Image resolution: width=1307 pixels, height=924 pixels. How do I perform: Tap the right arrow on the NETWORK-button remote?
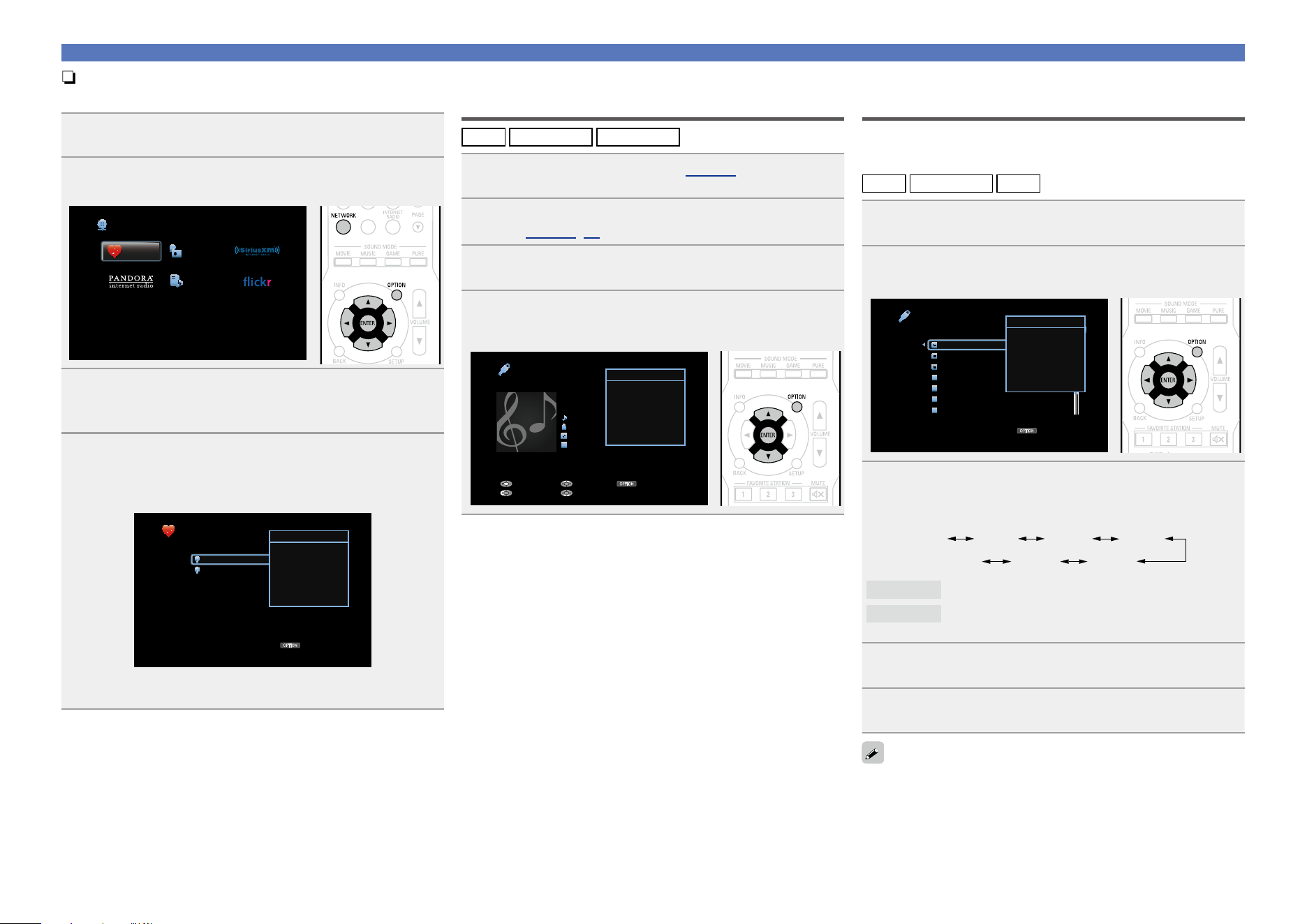coord(388,323)
